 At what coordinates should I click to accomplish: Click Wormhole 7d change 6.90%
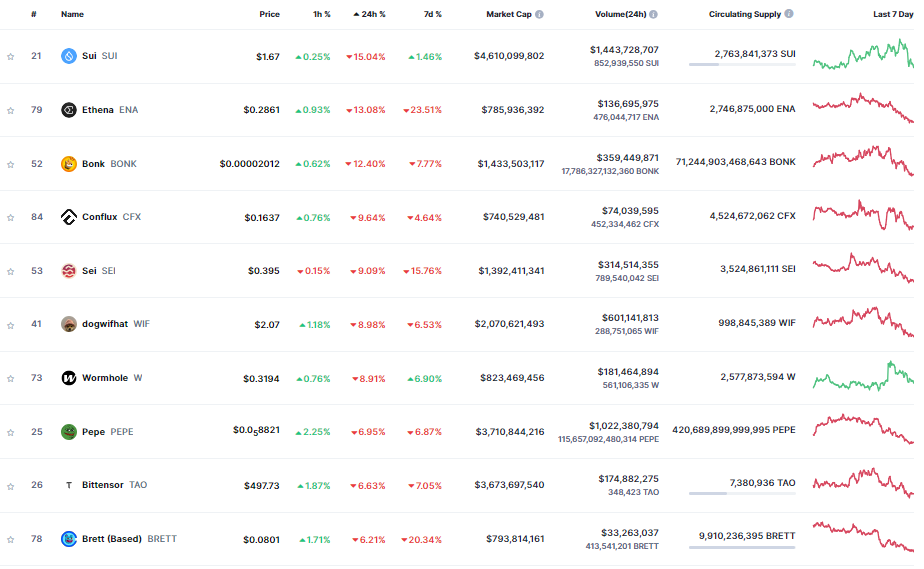(x=425, y=379)
